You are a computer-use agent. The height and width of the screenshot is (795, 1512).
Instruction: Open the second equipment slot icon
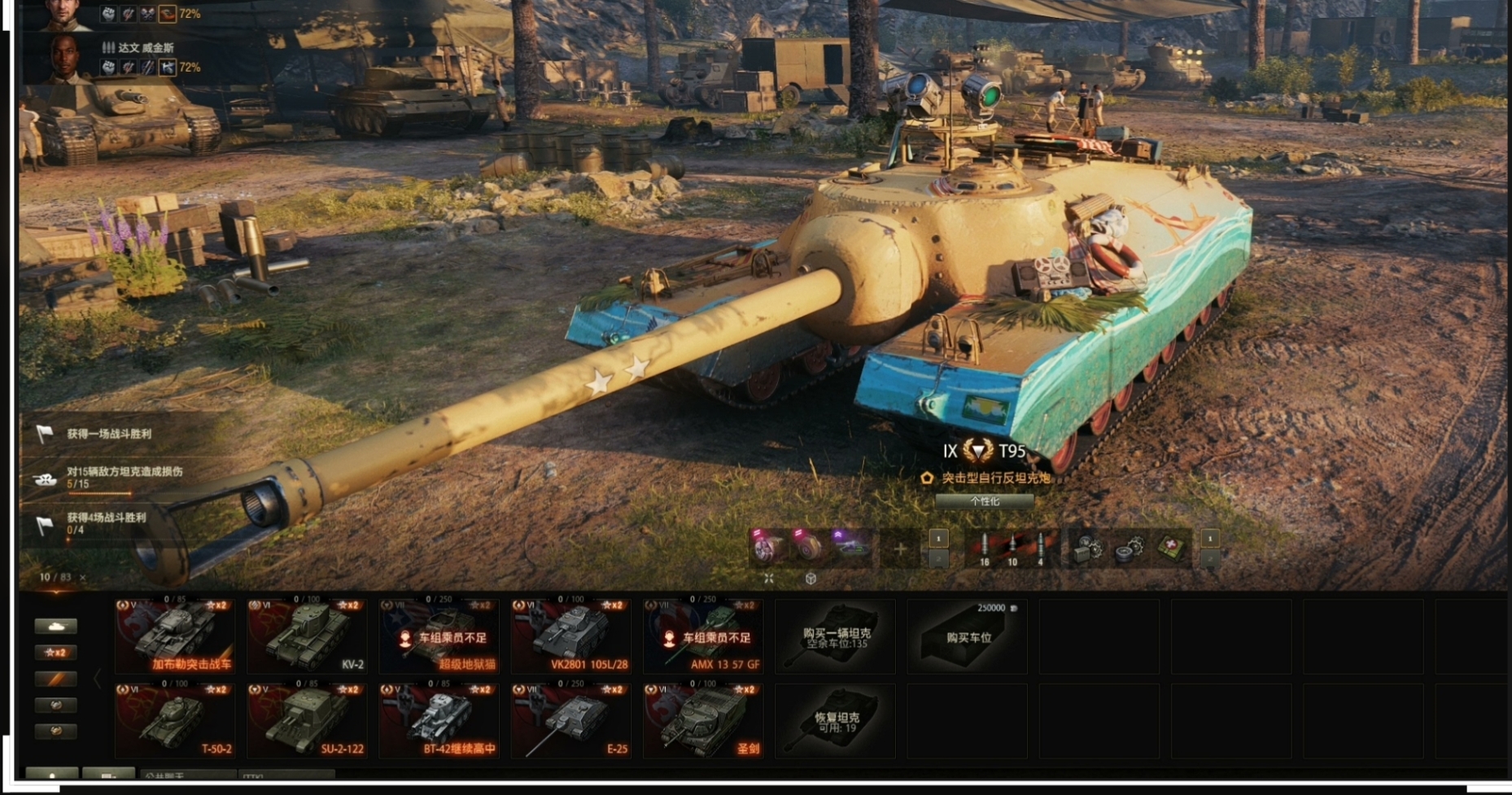coord(808,547)
